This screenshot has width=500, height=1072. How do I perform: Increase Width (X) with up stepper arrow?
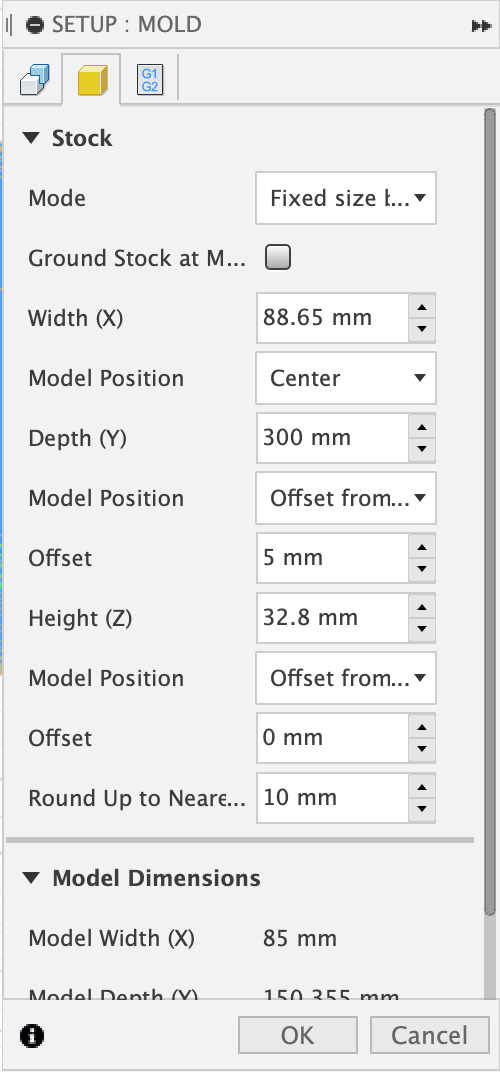[x=421, y=306]
